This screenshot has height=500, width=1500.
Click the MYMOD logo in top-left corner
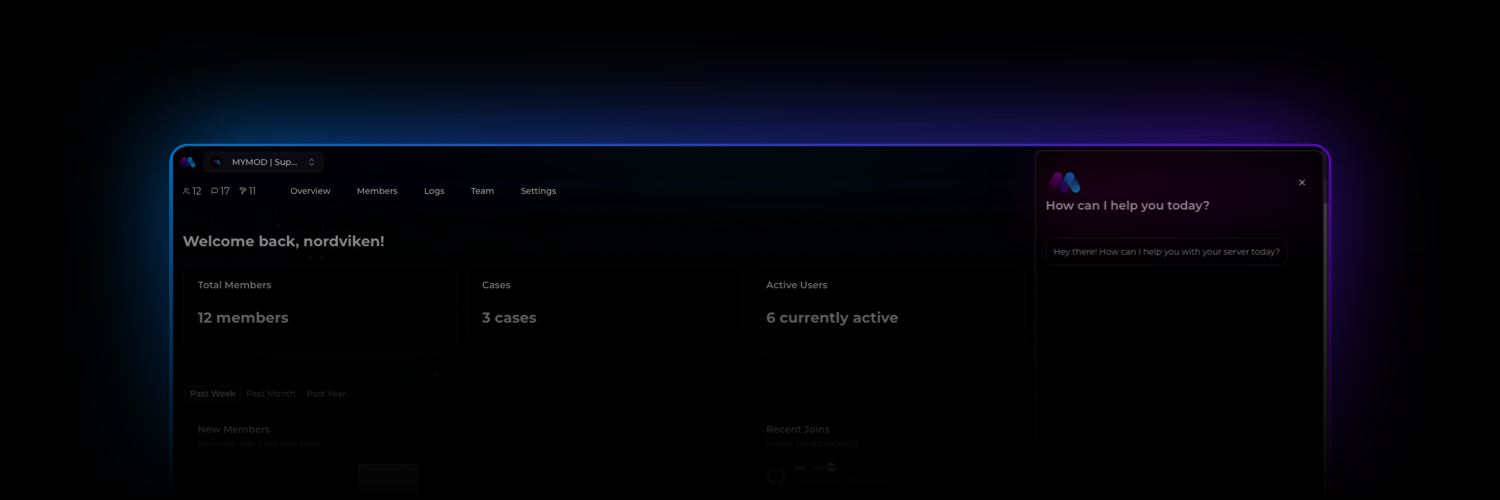point(188,162)
